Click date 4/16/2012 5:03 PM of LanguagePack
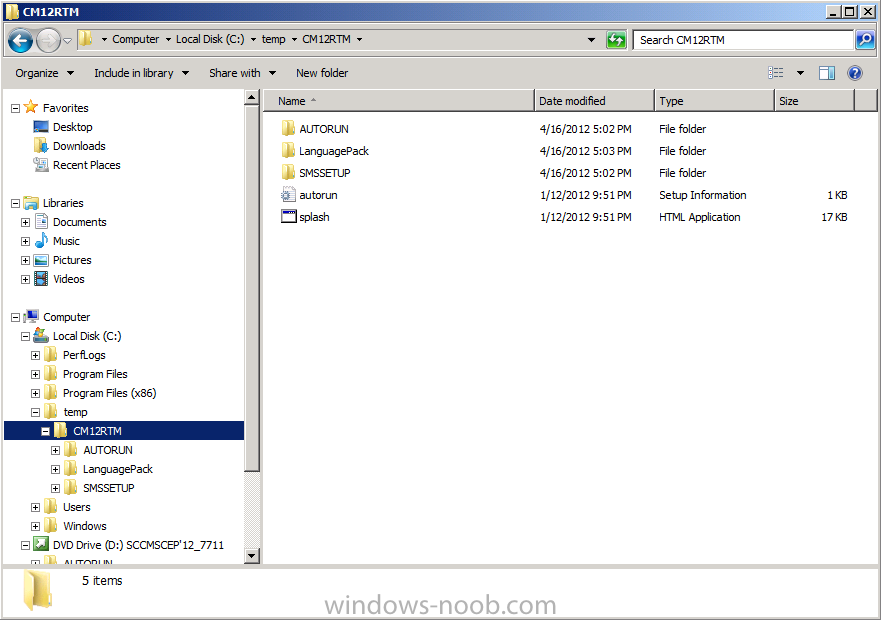881x620 pixels. click(x=585, y=151)
